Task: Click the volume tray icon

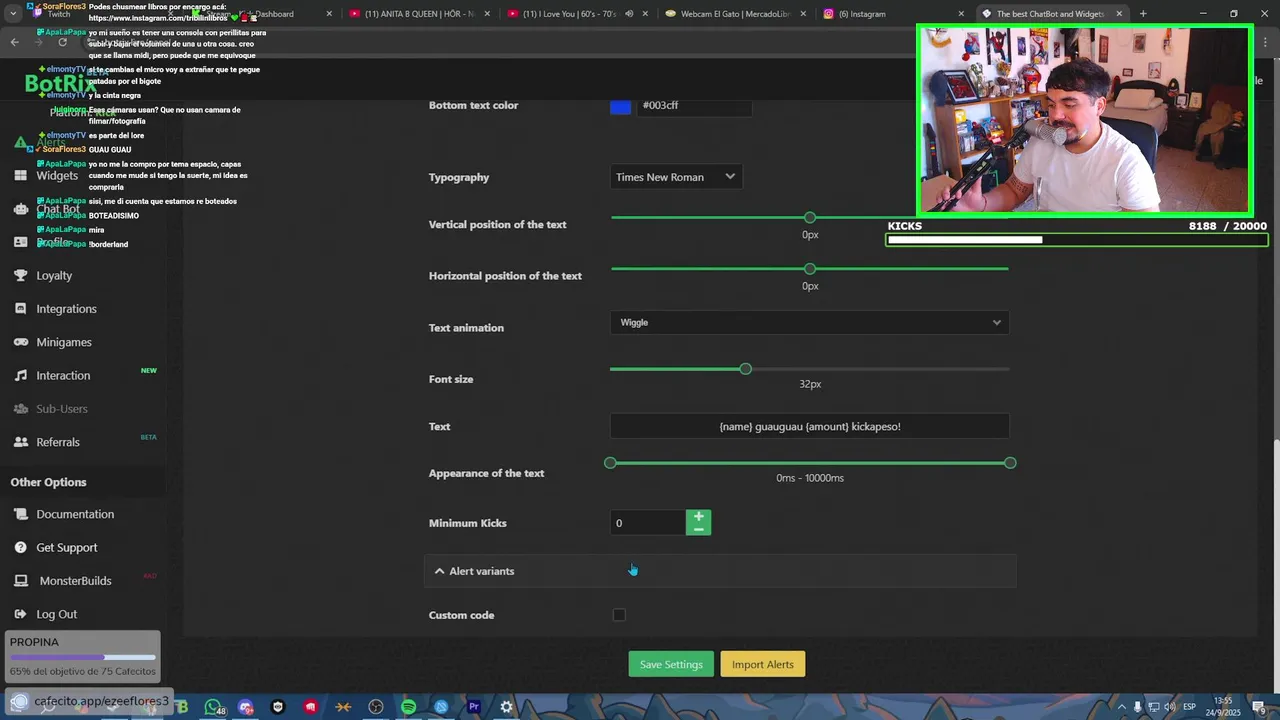Action: [x=1170, y=707]
